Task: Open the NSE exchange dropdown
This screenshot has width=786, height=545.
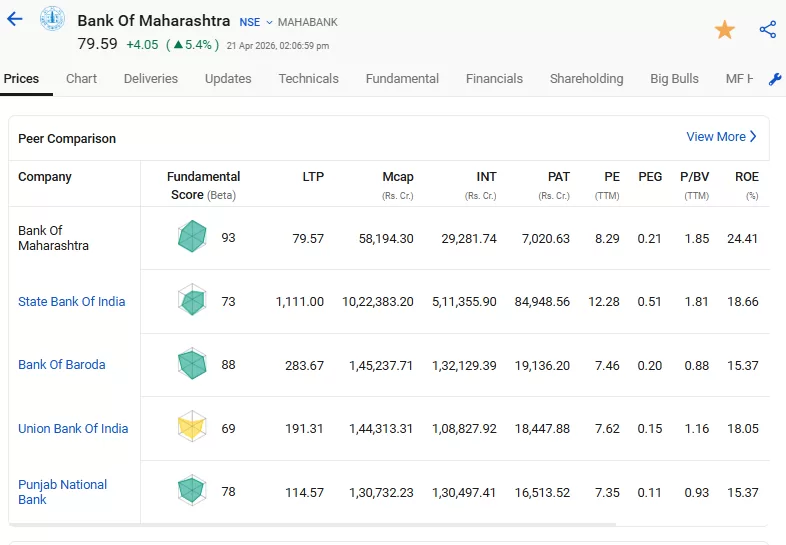Action: click(x=256, y=23)
